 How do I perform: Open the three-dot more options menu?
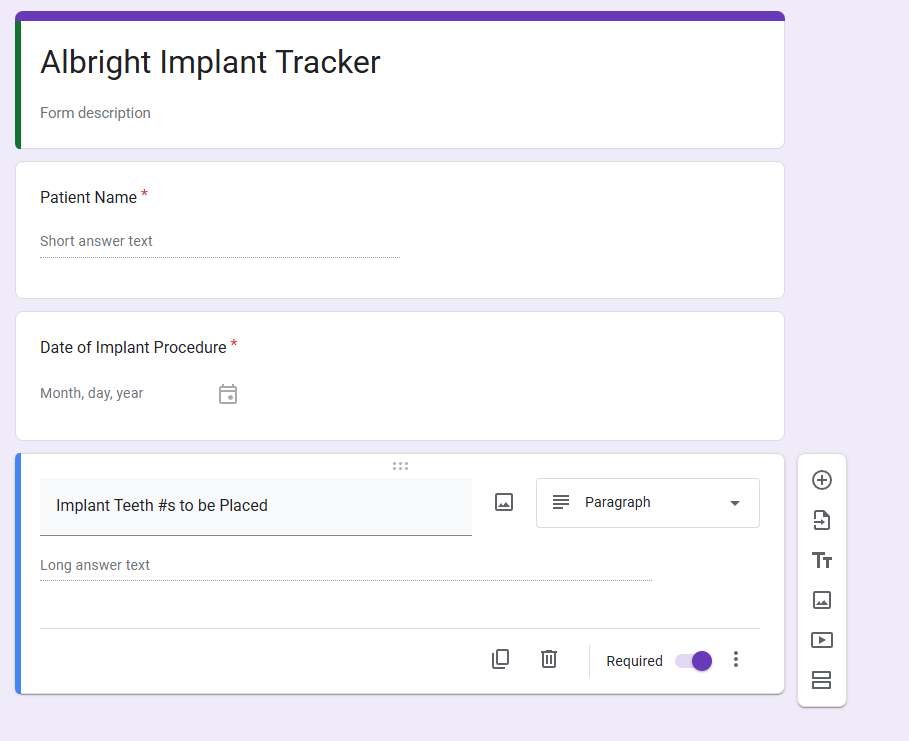[x=736, y=659]
